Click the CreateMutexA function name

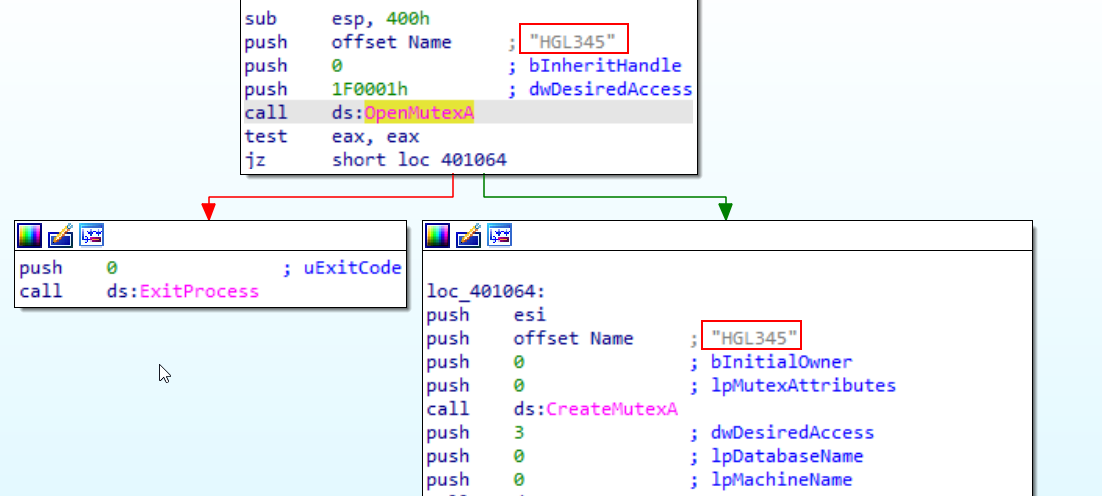pos(611,409)
